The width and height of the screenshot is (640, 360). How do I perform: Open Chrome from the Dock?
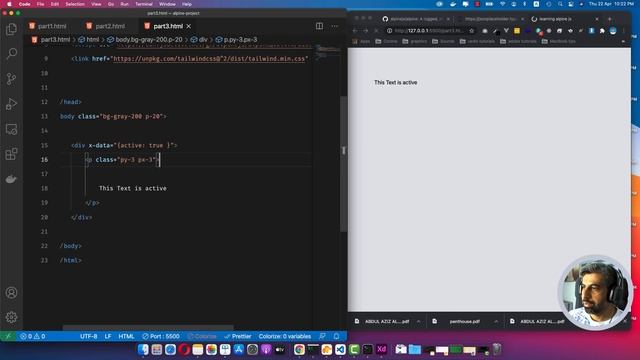[x=299, y=349]
